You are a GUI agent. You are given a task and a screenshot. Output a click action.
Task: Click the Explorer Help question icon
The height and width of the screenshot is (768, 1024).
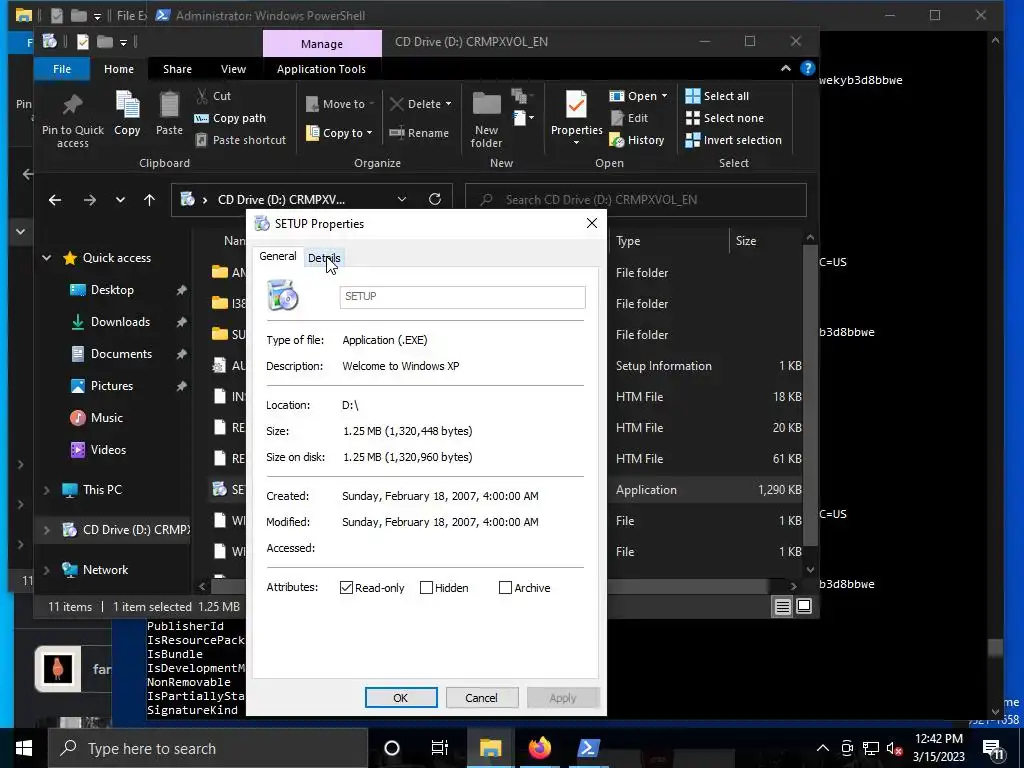tap(808, 69)
